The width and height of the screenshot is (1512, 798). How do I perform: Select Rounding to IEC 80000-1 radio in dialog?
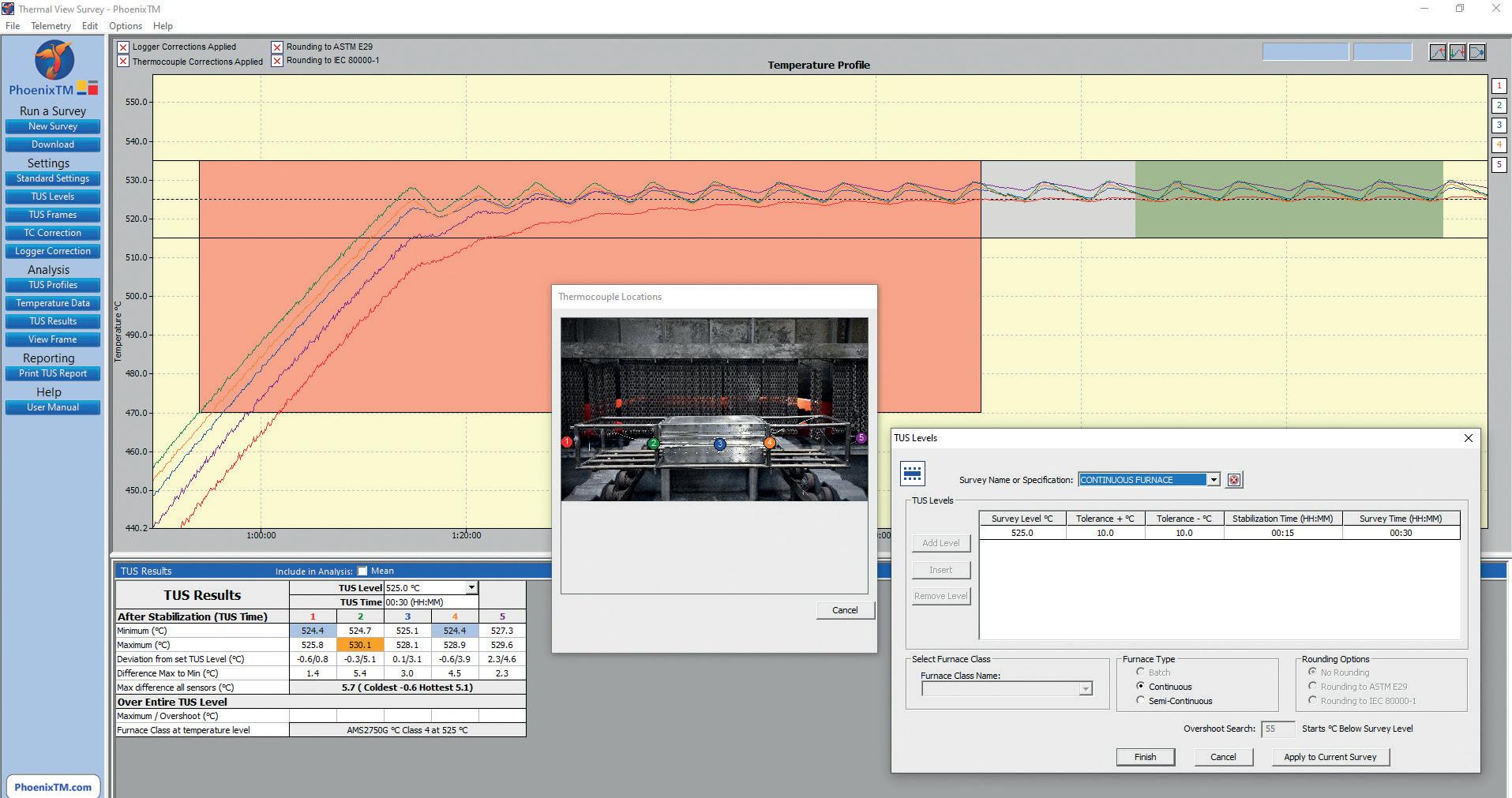coord(1312,700)
